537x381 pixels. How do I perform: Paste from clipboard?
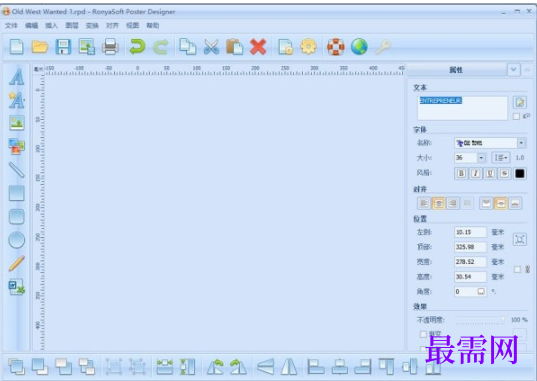point(235,47)
